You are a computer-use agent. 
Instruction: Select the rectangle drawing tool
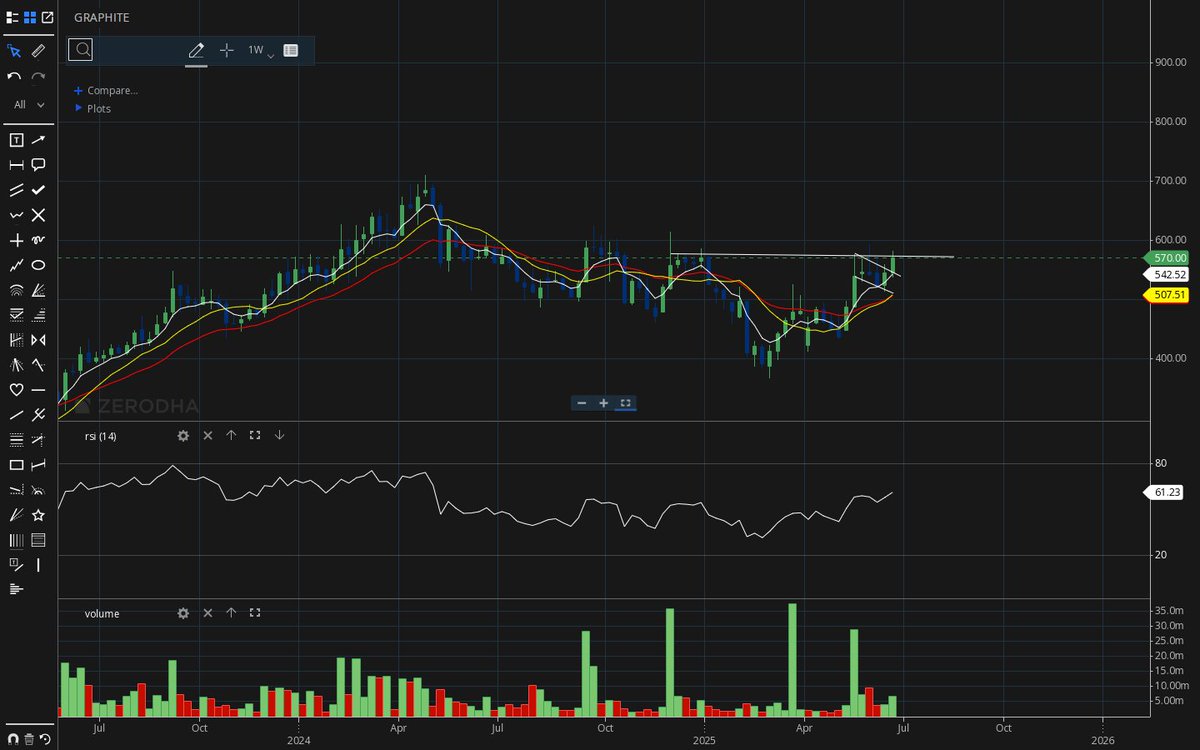click(x=15, y=465)
